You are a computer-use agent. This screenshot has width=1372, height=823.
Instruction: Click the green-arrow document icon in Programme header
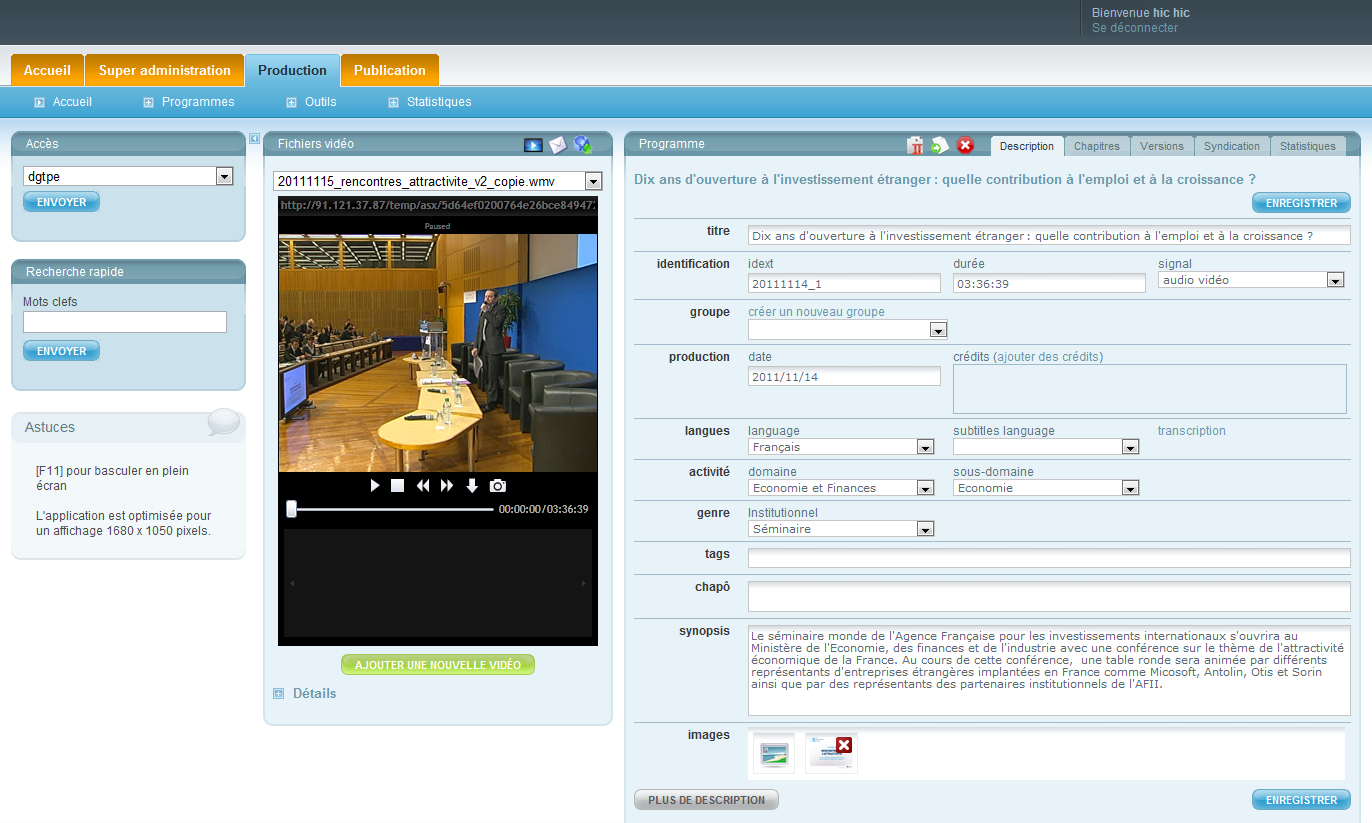coord(940,146)
